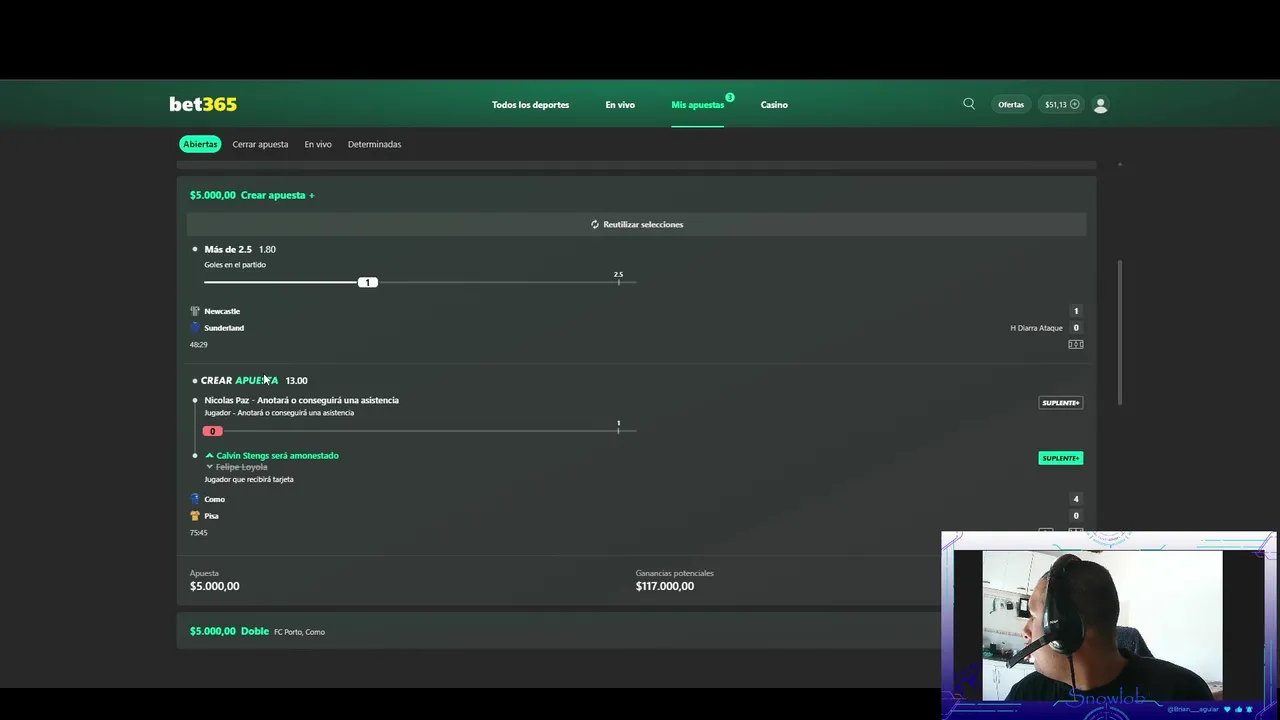Click the page vertical scrollbar
The width and height of the screenshot is (1280, 720).
(1120, 332)
